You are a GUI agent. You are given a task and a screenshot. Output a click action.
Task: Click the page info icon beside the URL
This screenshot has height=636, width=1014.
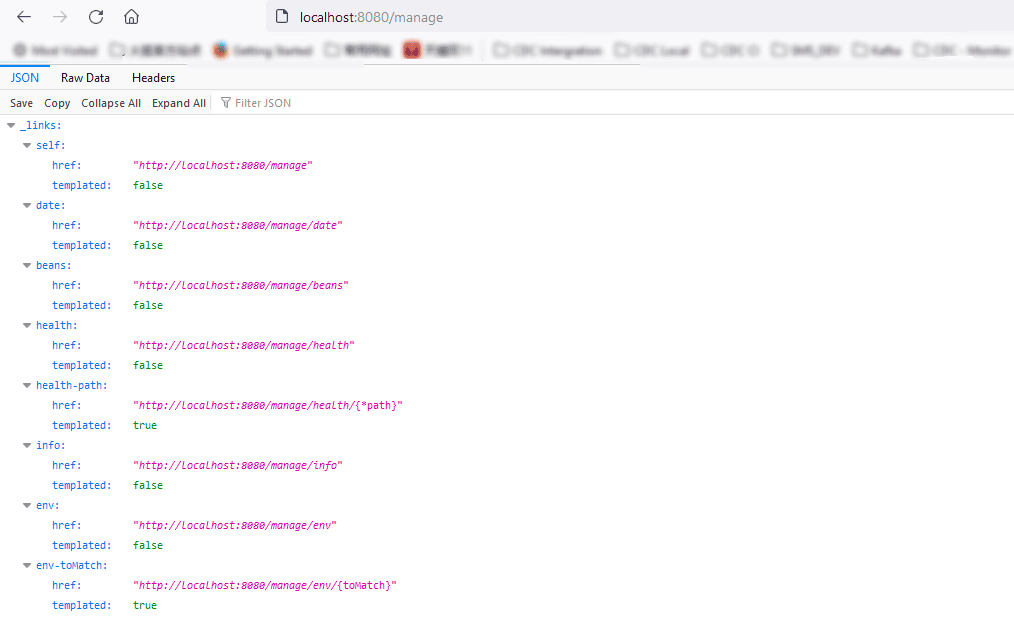[281, 17]
